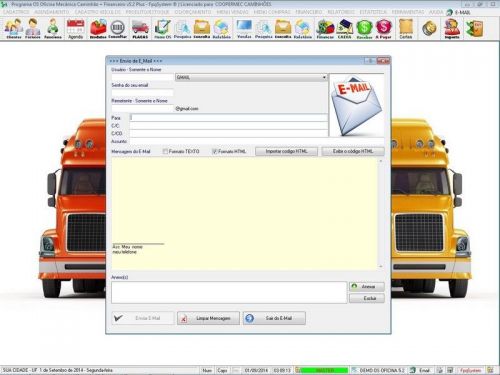Click the Limpar Mensagem button
The width and height of the screenshot is (500, 375).
click(208, 318)
